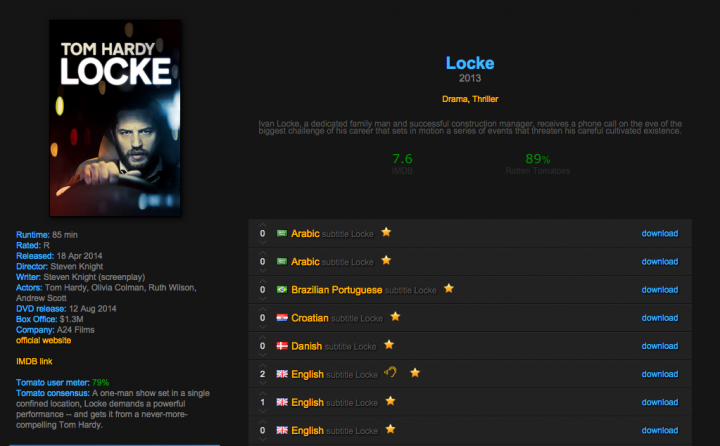
Task: Click the Rated: R text
Action: tap(33, 245)
